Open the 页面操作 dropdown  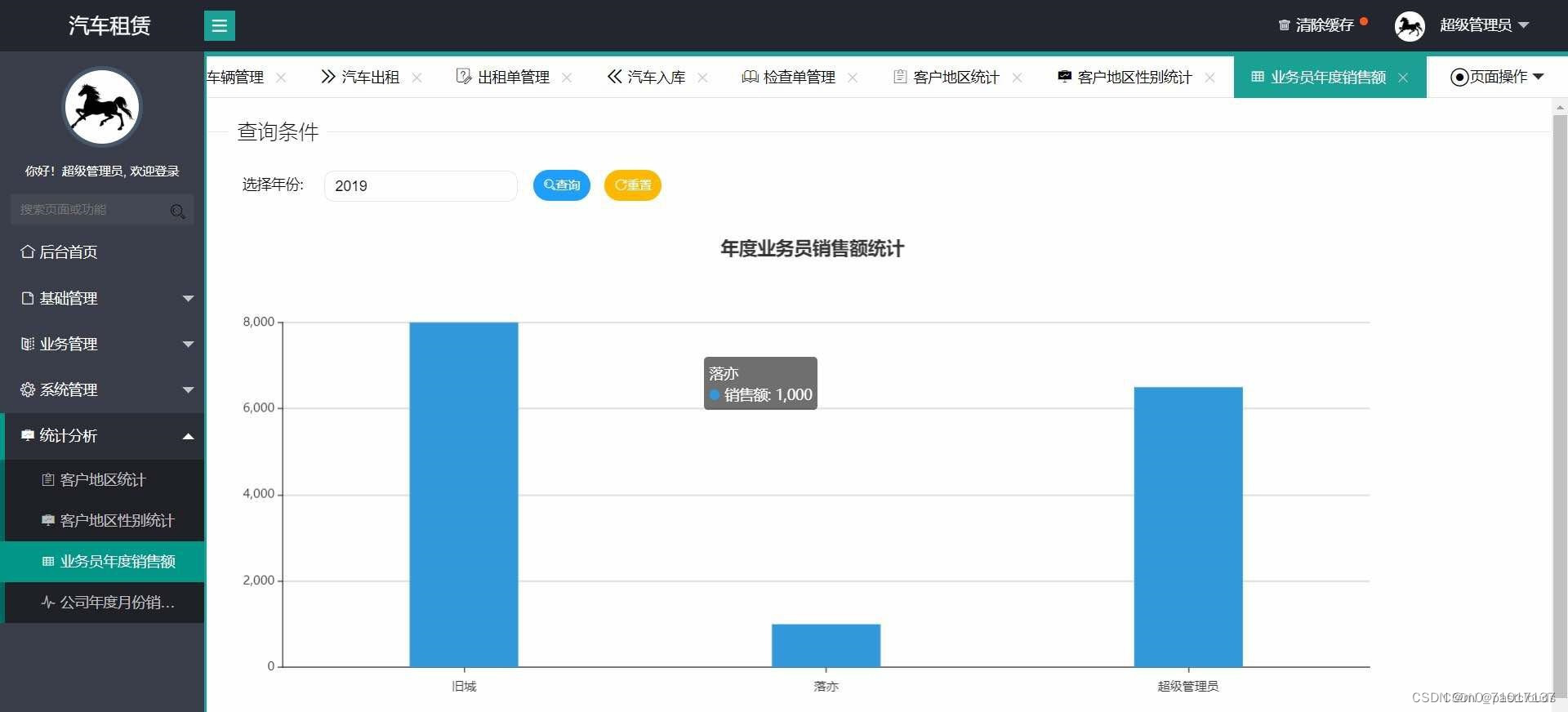click(1497, 77)
